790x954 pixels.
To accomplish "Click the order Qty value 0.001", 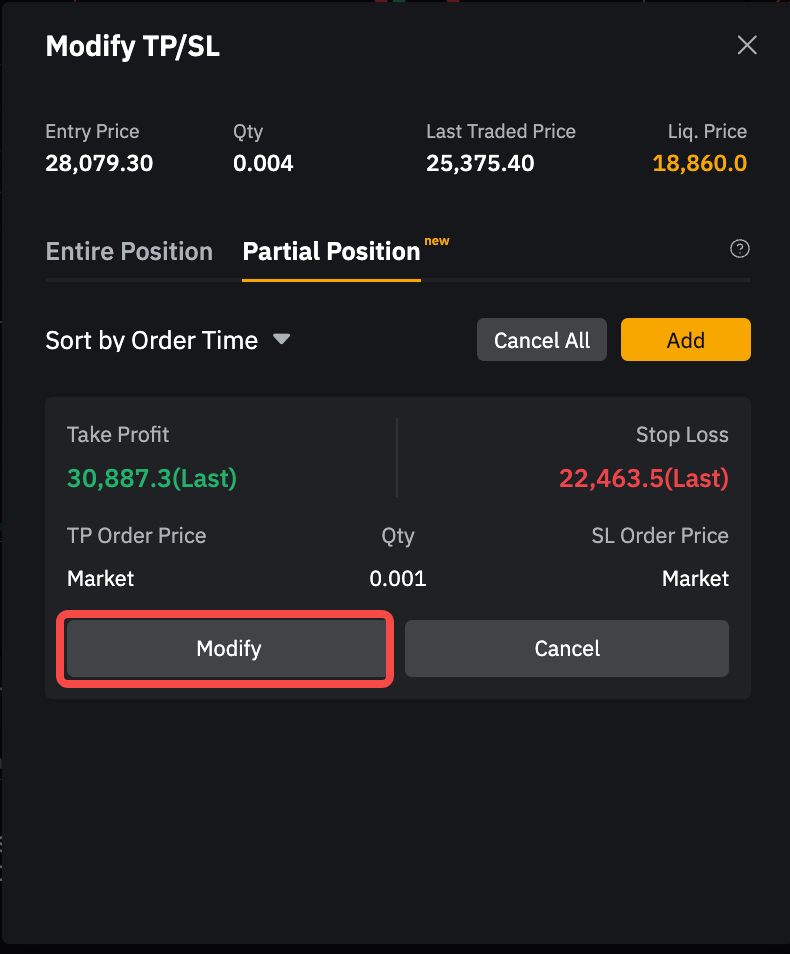I will click(x=397, y=578).
